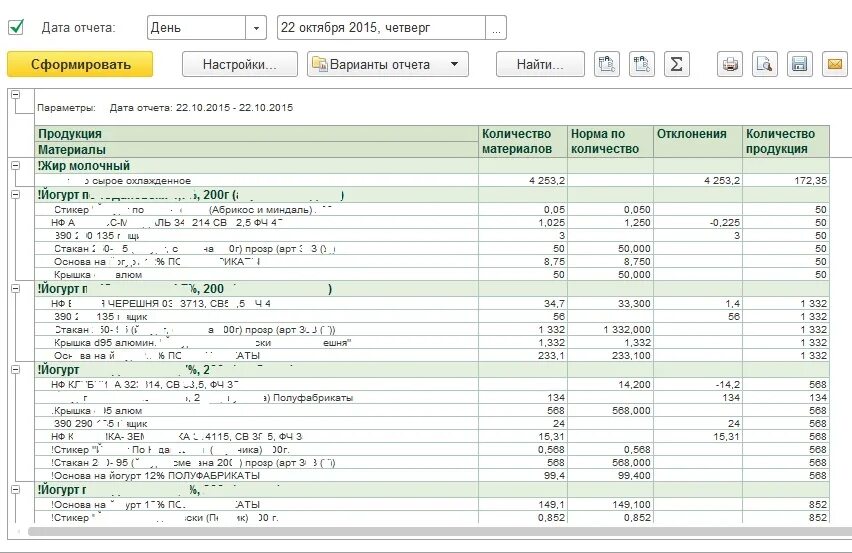Save the report with the floppy disk icon
Viewport: 852px width, 553px height.
(799, 64)
